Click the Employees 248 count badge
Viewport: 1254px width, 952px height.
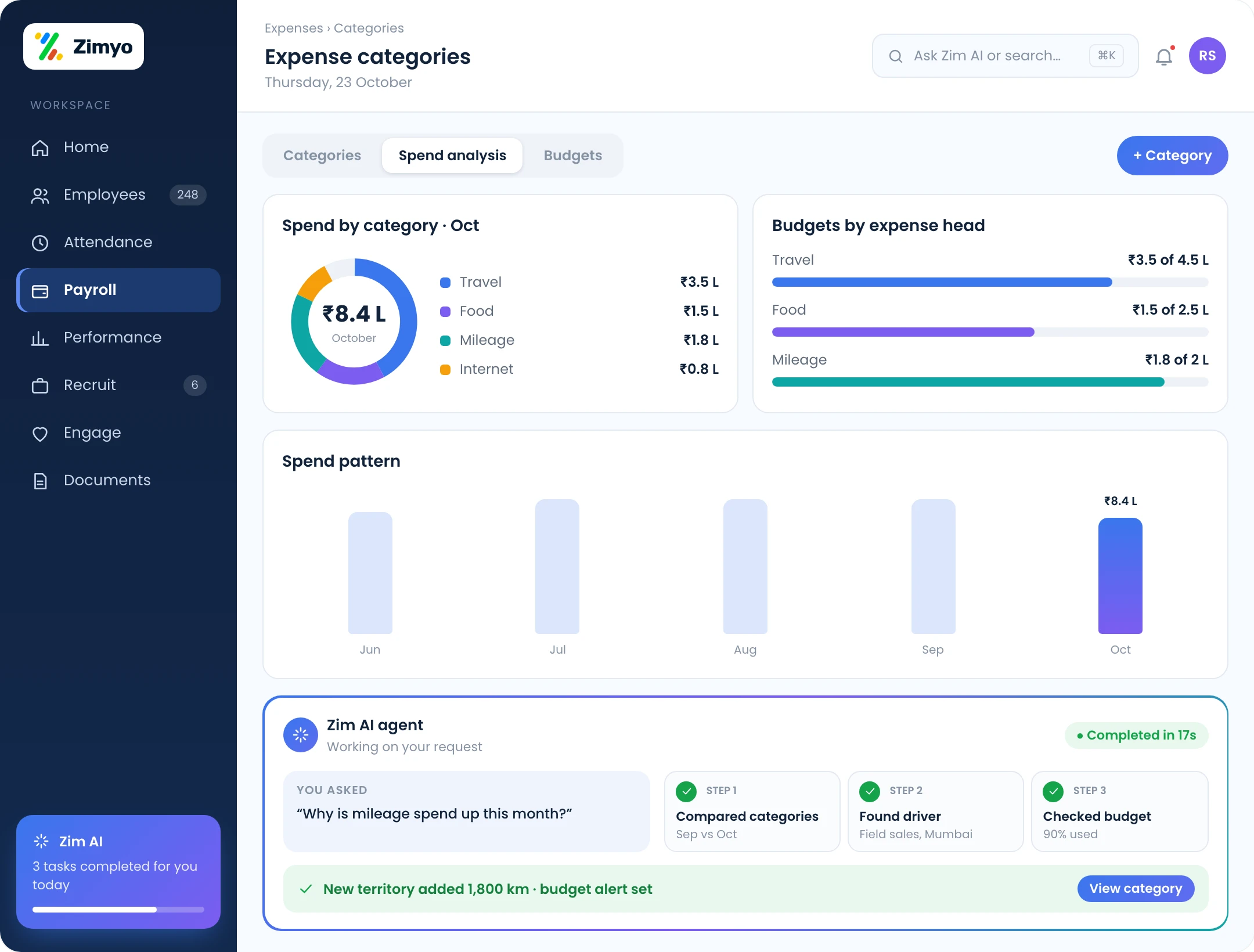point(188,194)
